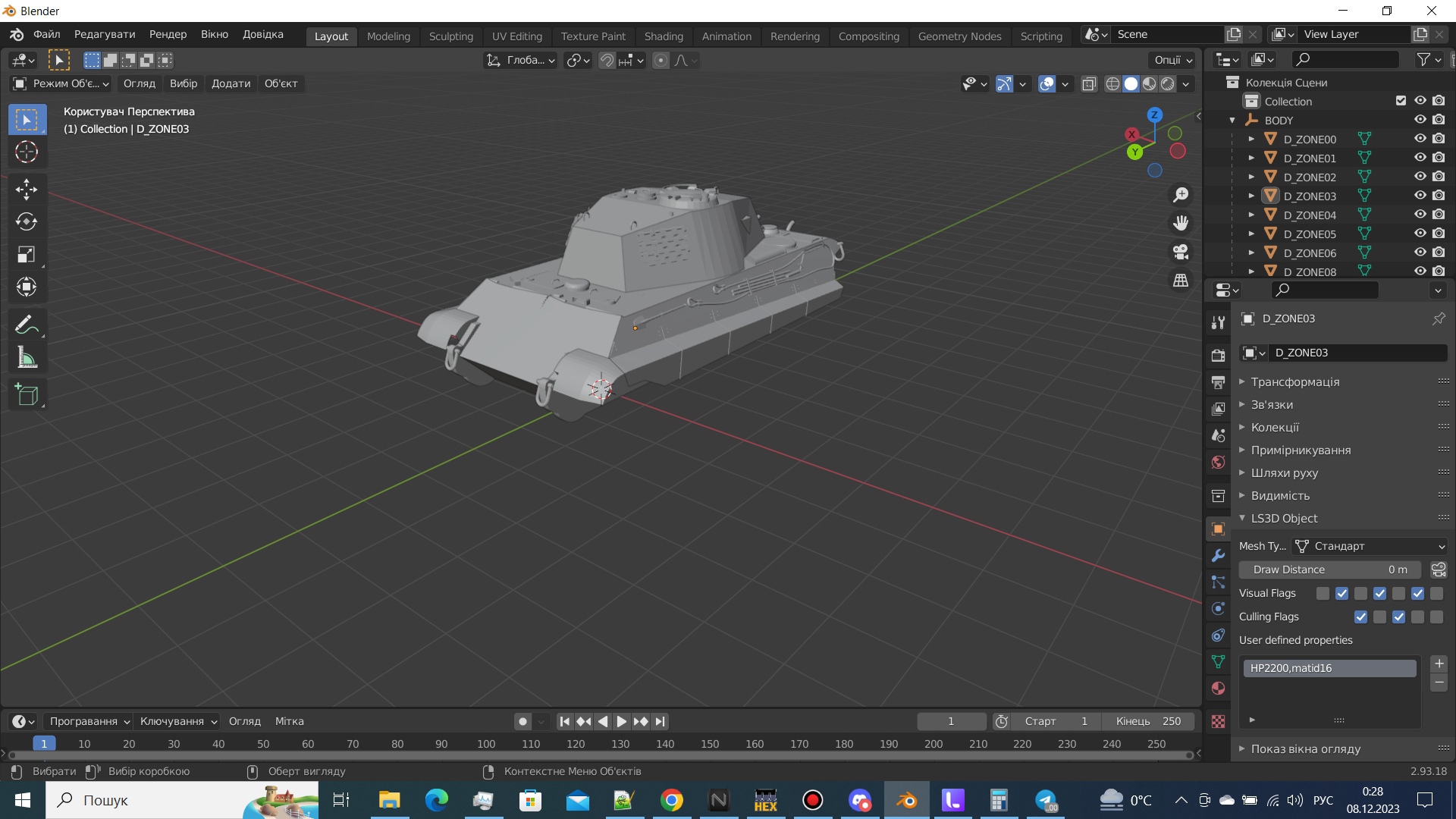Toggle camera view in viewport

pyautogui.click(x=1181, y=252)
